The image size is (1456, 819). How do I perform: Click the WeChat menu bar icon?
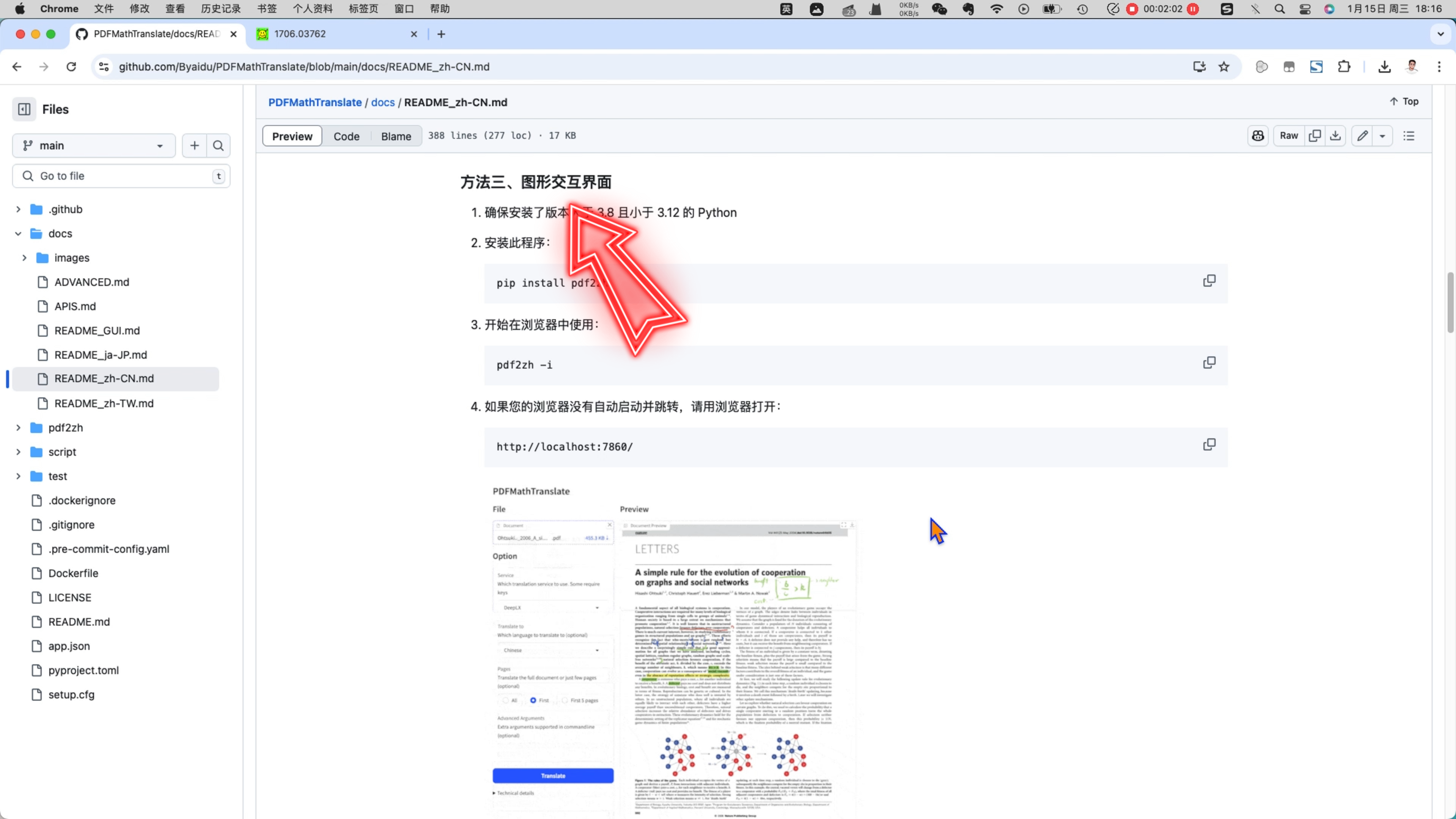tap(940, 9)
